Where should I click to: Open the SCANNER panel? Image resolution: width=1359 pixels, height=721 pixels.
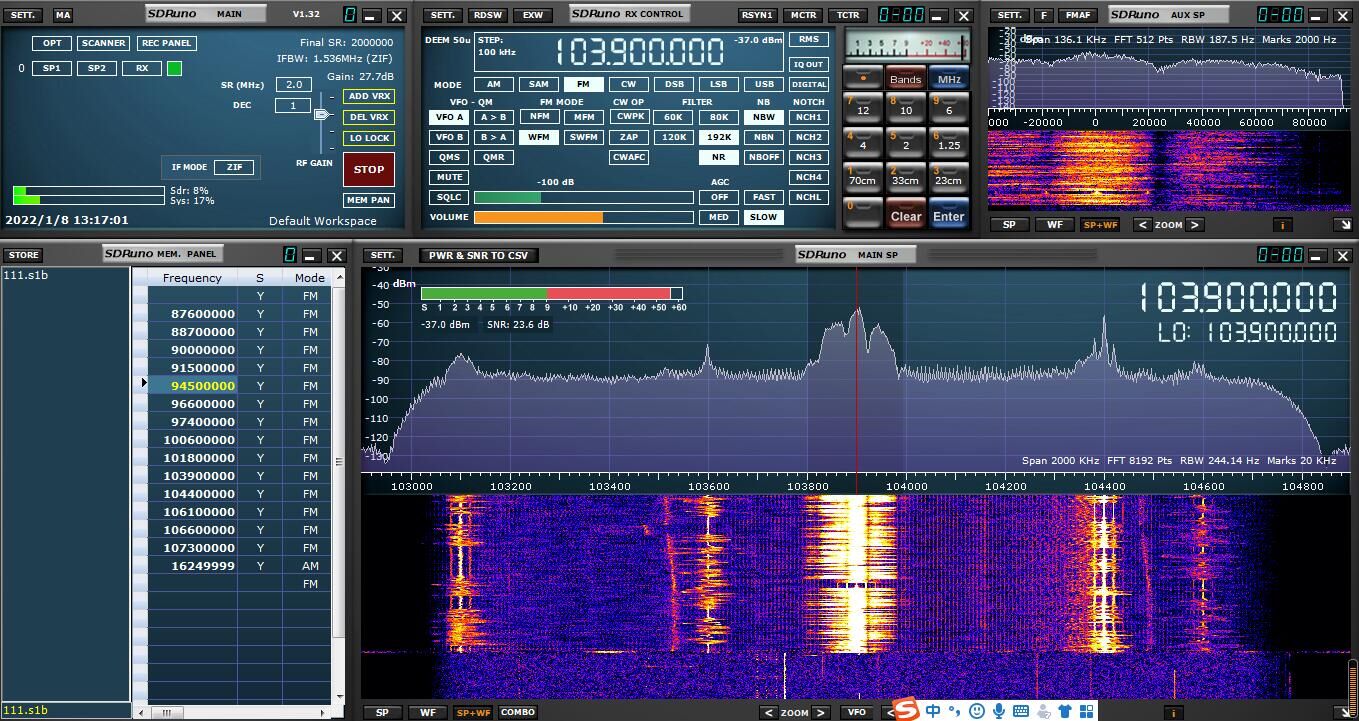(104, 43)
